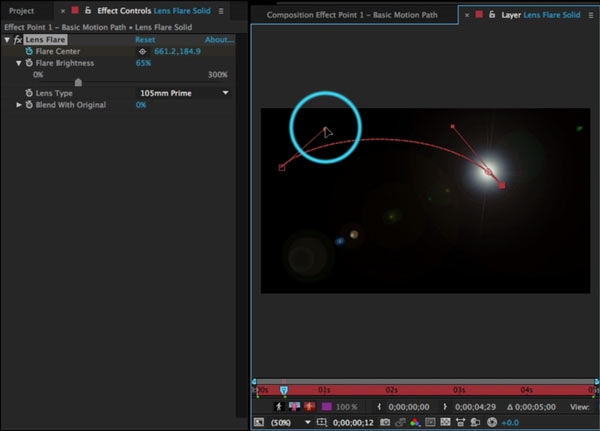The image size is (600, 431).
Task: Click the Set In point brace button
Action: point(379,407)
